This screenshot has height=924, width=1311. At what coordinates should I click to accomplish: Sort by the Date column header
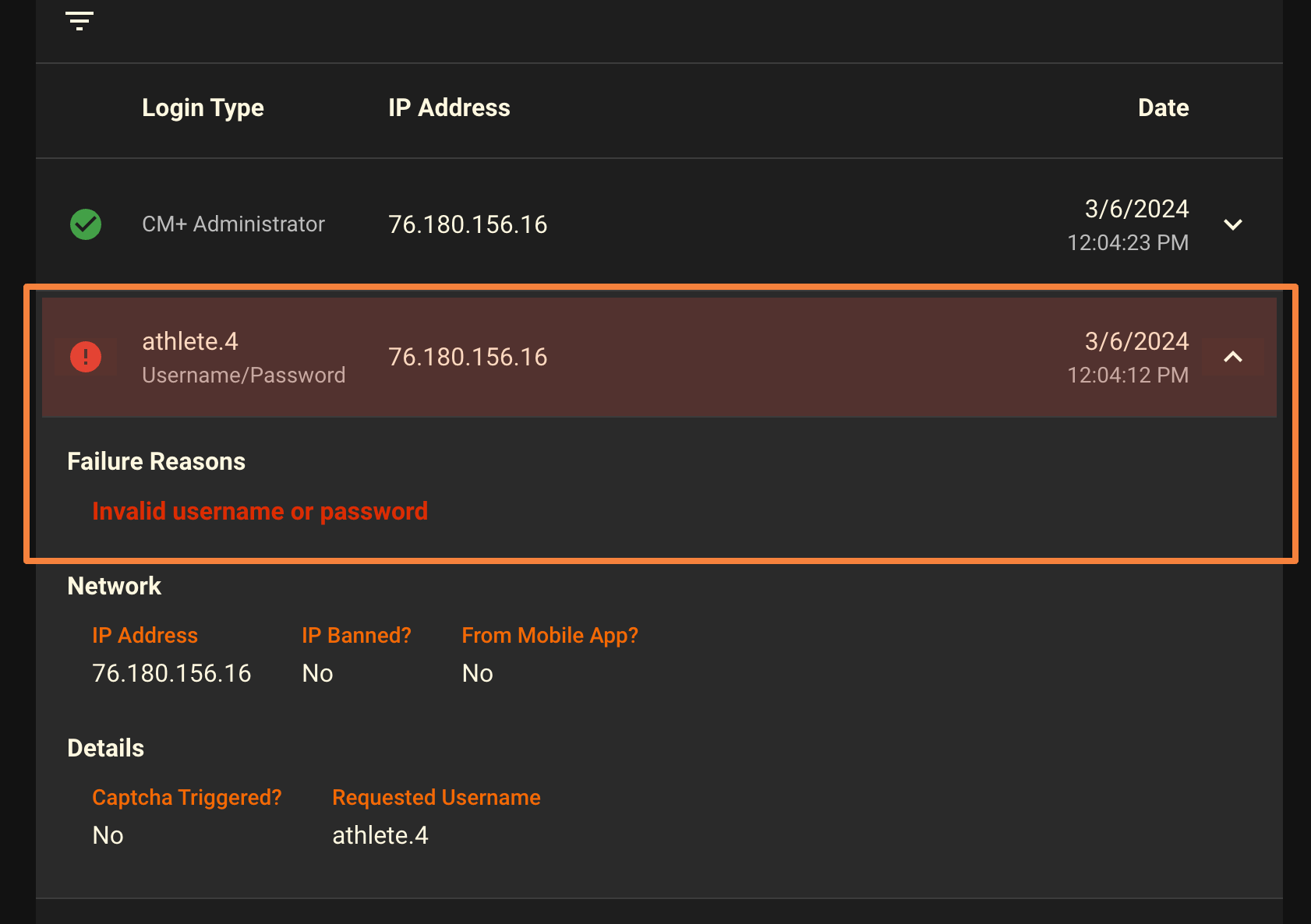[x=1163, y=108]
